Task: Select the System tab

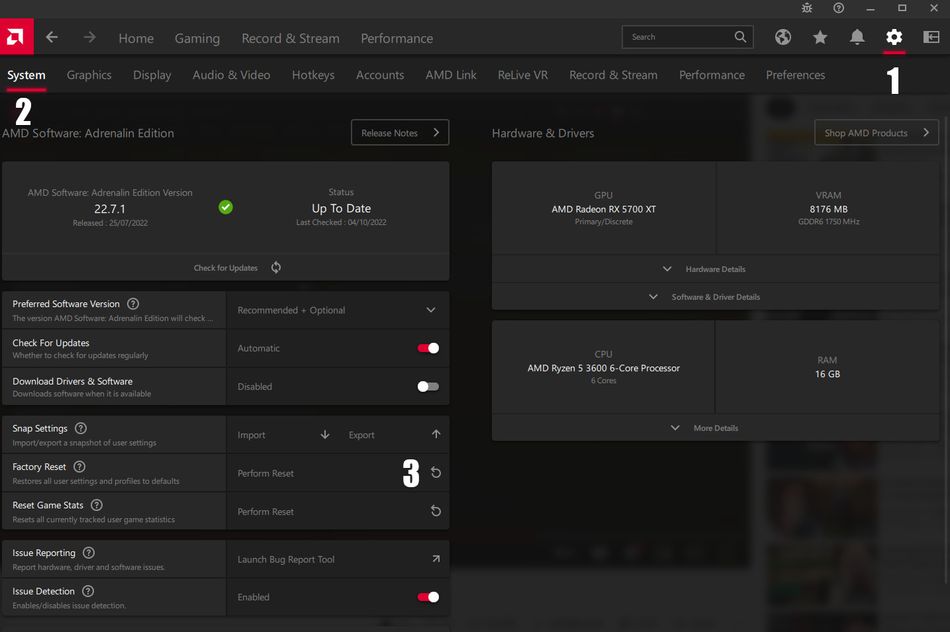Action: coord(26,75)
